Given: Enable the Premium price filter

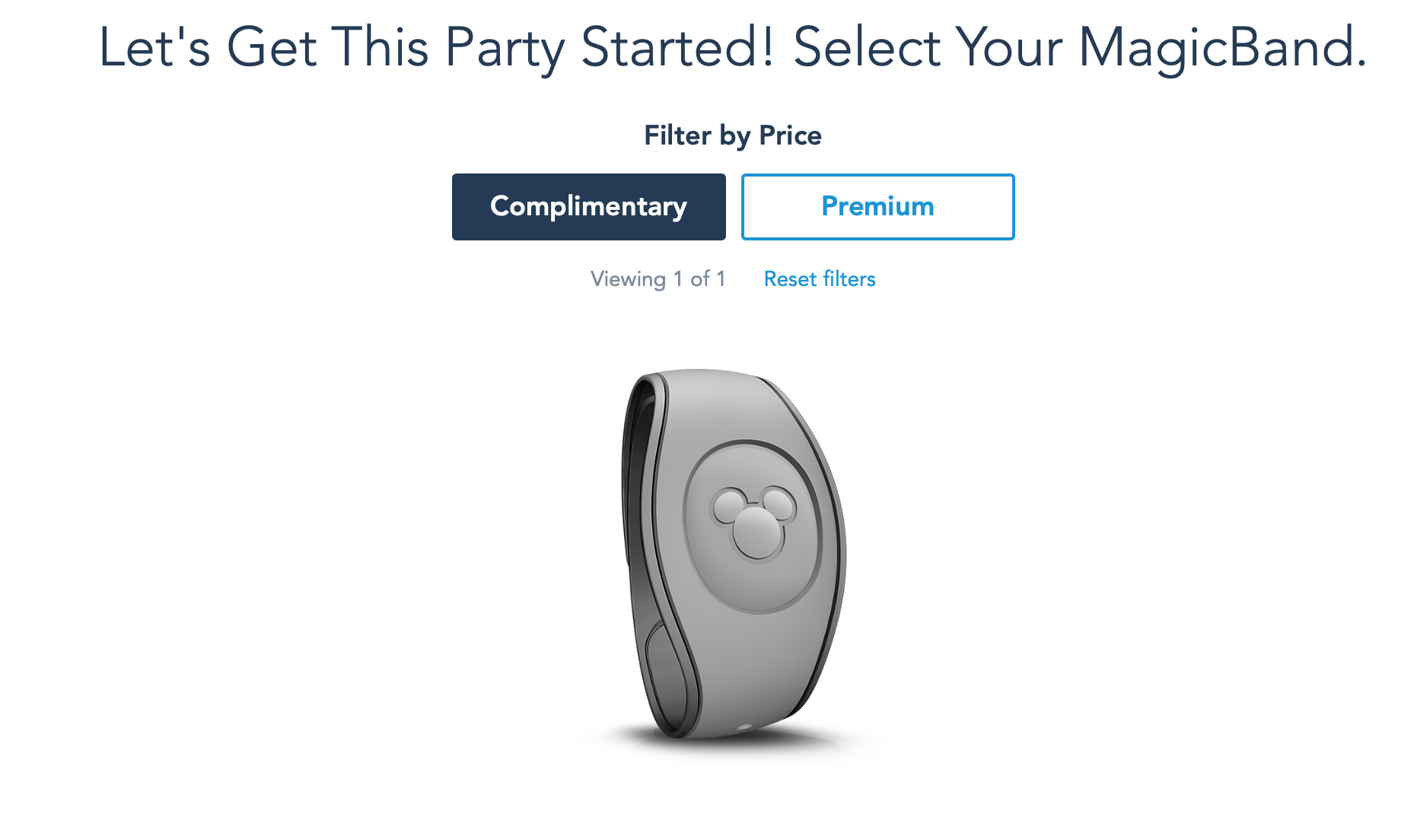Looking at the screenshot, I should [x=877, y=207].
